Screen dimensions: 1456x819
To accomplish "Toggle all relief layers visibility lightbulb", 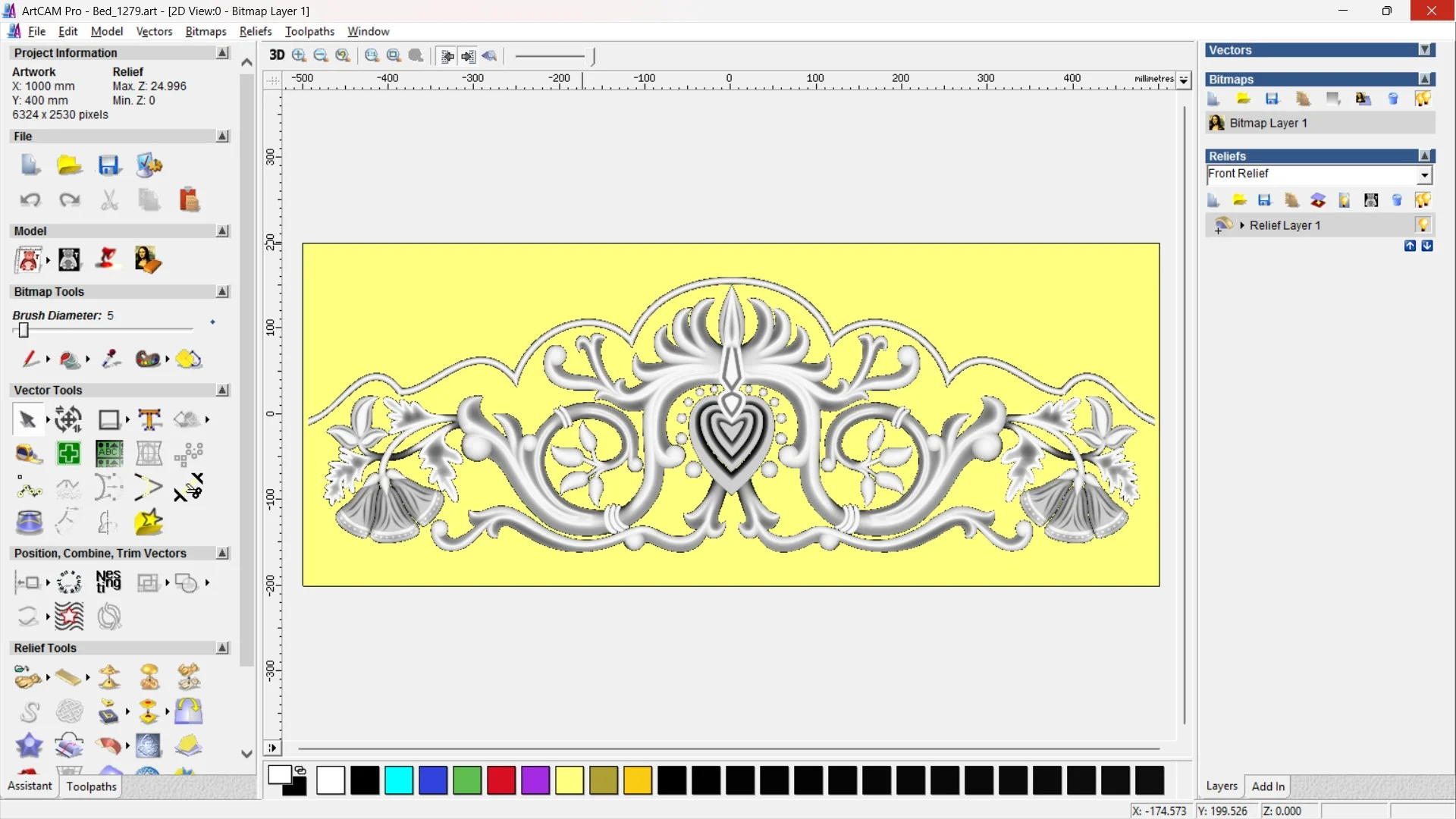I will pyautogui.click(x=1423, y=200).
